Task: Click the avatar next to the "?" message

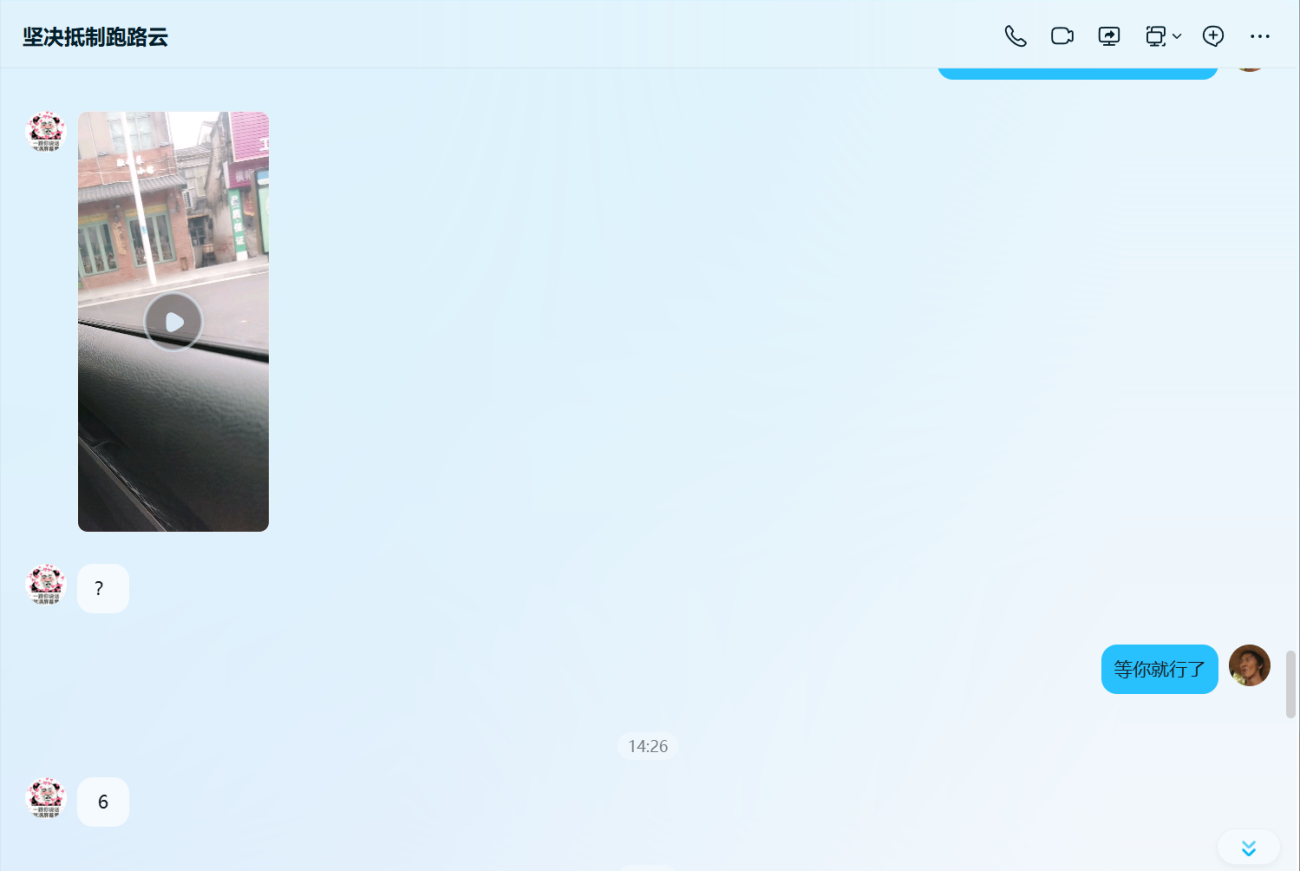Action: (x=45, y=585)
